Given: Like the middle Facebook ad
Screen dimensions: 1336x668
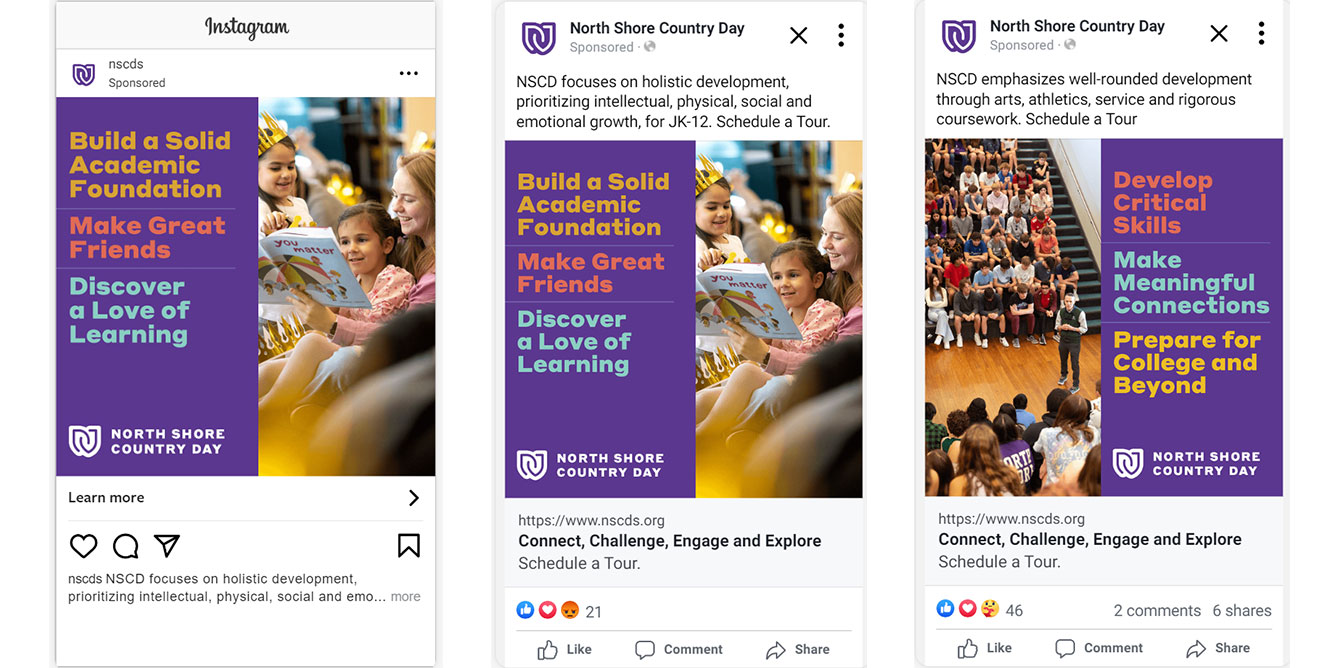Looking at the screenshot, I should (564, 650).
